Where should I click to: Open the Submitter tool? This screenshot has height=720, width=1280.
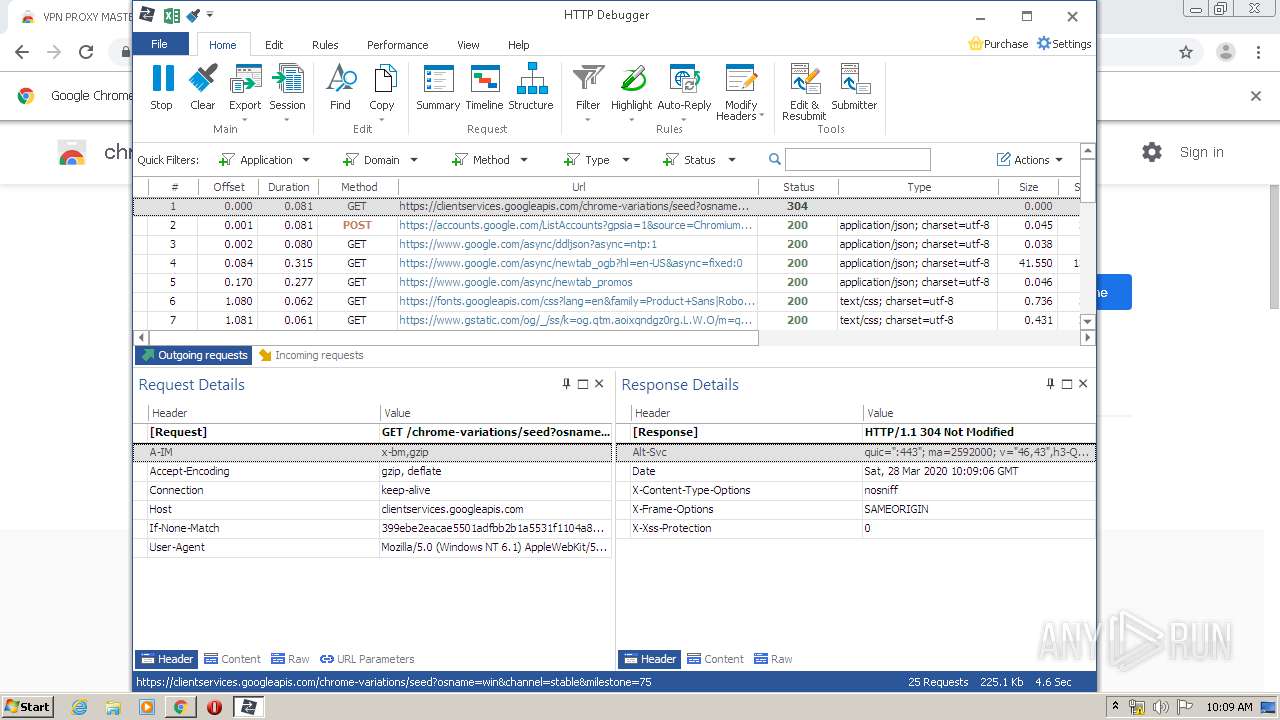(854, 87)
